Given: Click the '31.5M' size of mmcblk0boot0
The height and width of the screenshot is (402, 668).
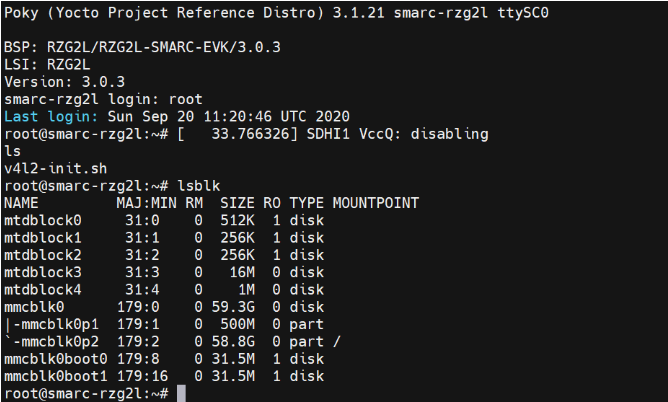Looking at the screenshot, I should [233, 359].
